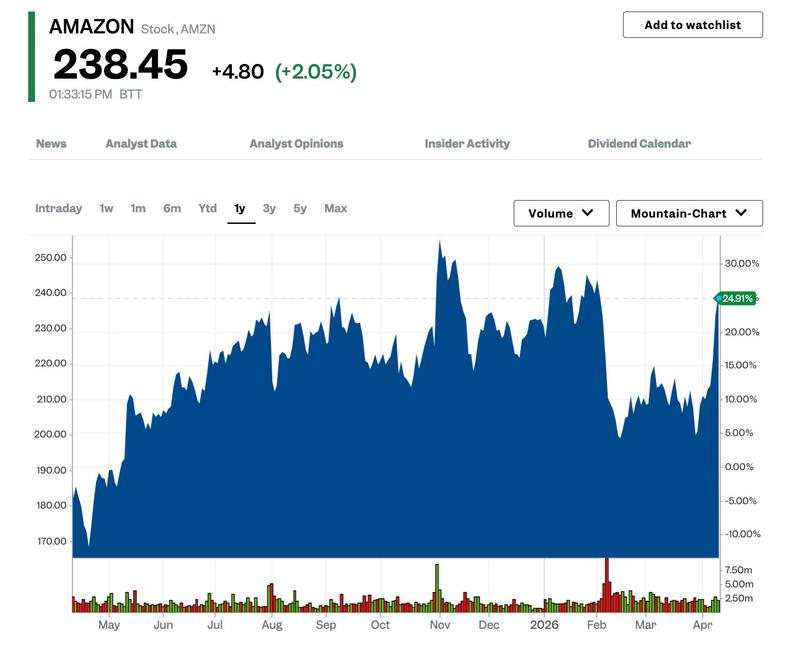Select the 1m chart range

(138, 208)
